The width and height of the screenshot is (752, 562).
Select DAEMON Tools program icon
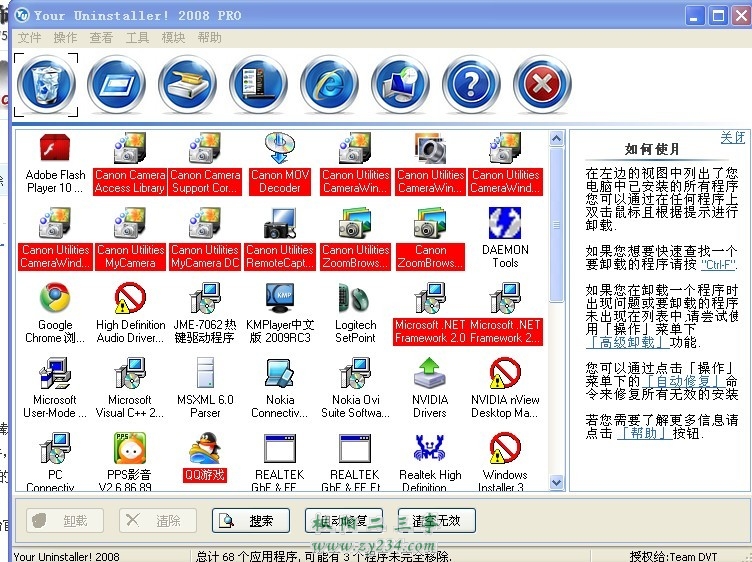505,238
